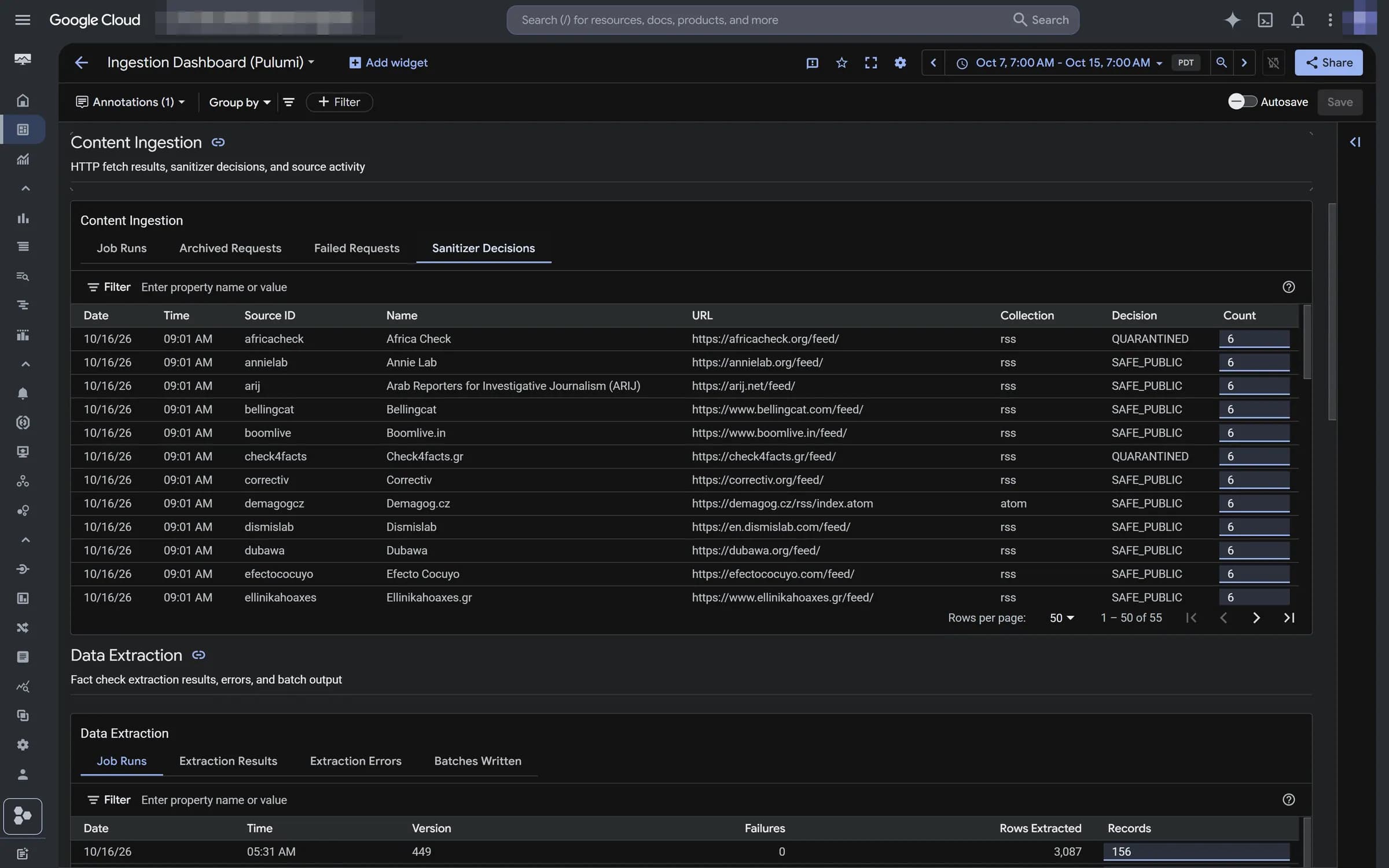
Task: Open Dashboards in the left sidebar
Action: [23, 129]
